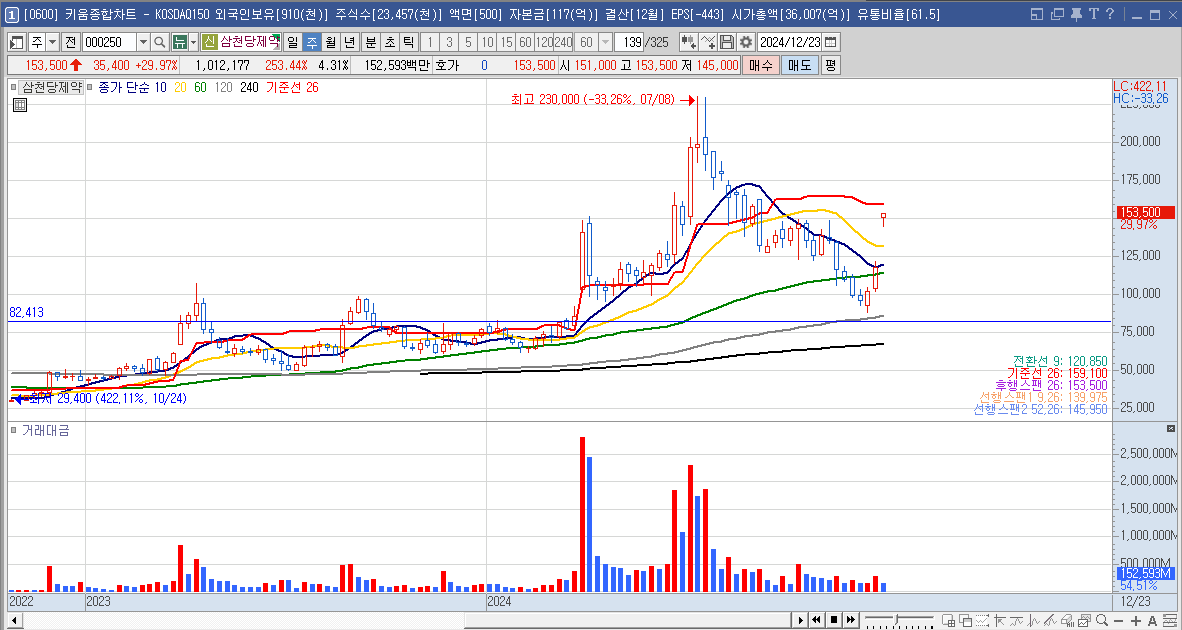
Task: Expand the interval dropdown arrow beside 60
Action: (x=605, y=42)
